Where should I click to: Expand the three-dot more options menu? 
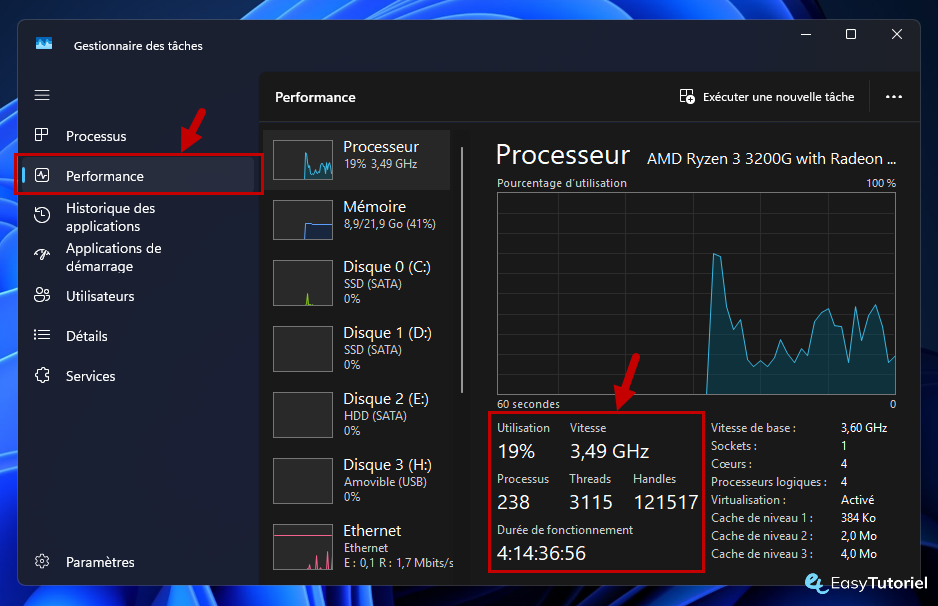coord(894,97)
